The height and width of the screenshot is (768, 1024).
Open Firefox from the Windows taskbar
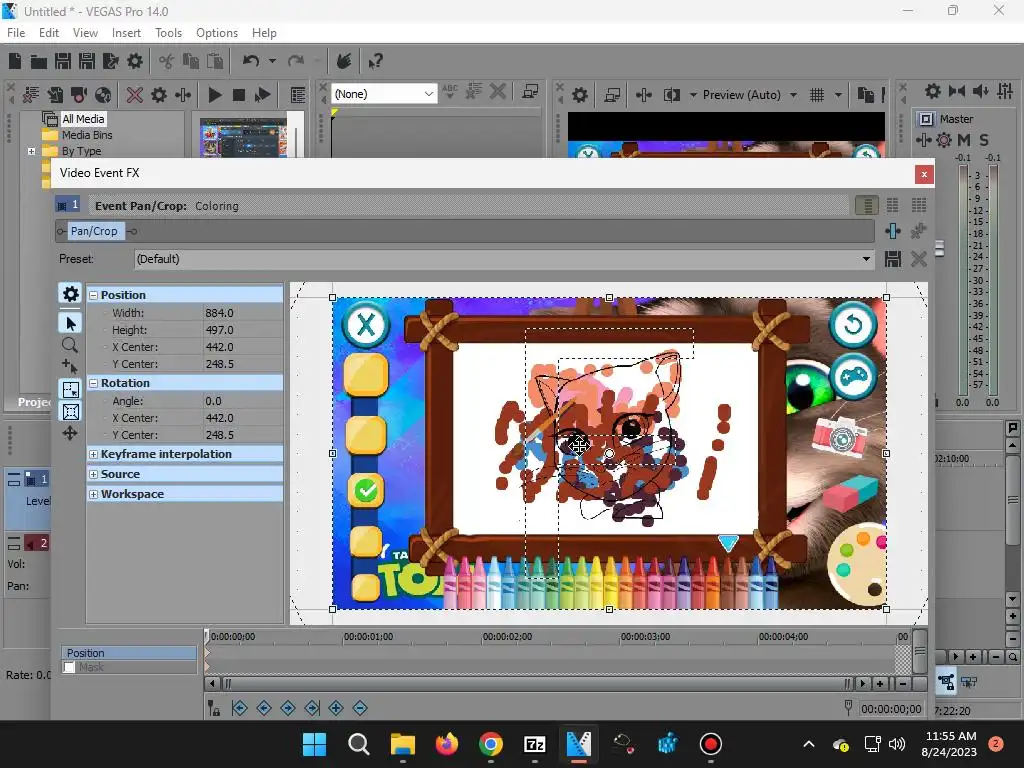447,744
